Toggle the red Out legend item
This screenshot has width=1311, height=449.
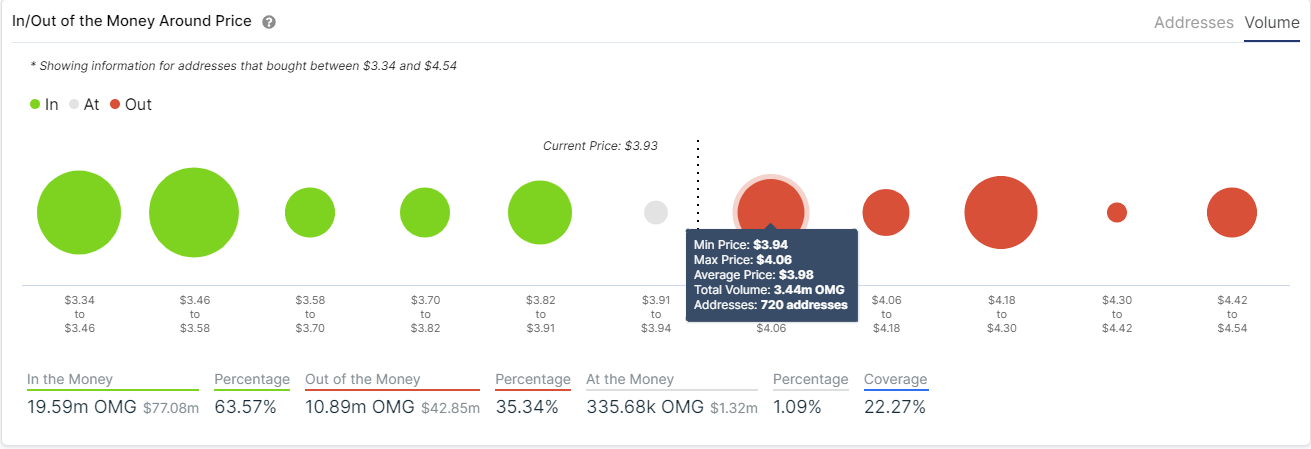[x=131, y=104]
